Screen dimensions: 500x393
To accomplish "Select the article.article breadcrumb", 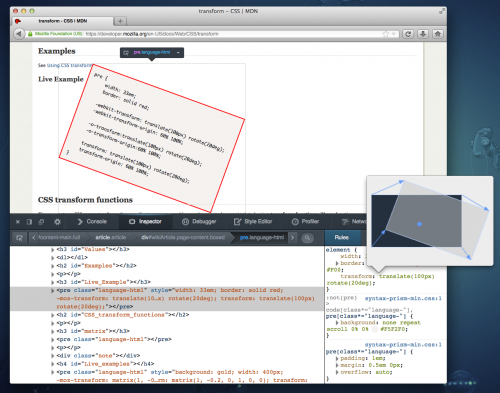I will pyautogui.click(x=111, y=238).
